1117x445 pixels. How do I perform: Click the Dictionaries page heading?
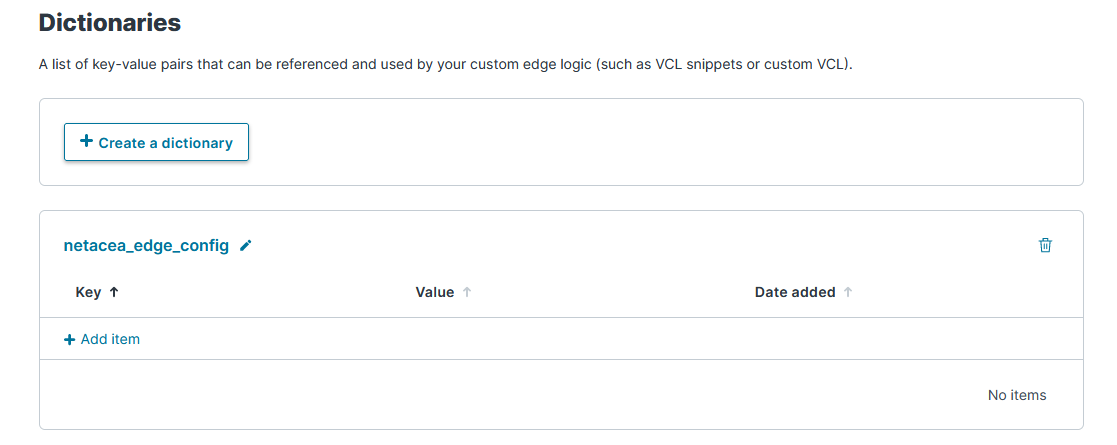pyautogui.click(x=110, y=22)
